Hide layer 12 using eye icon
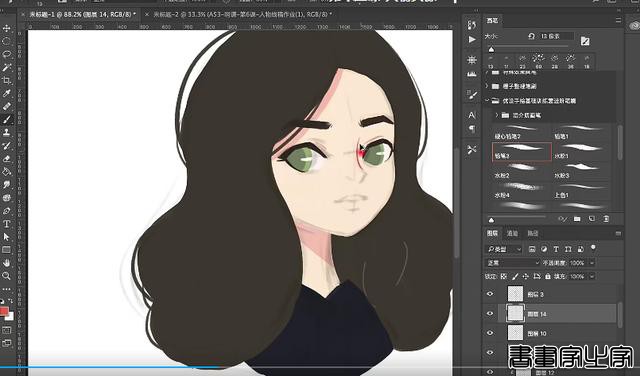The width and height of the screenshot is (640, 376). point(490,371)
